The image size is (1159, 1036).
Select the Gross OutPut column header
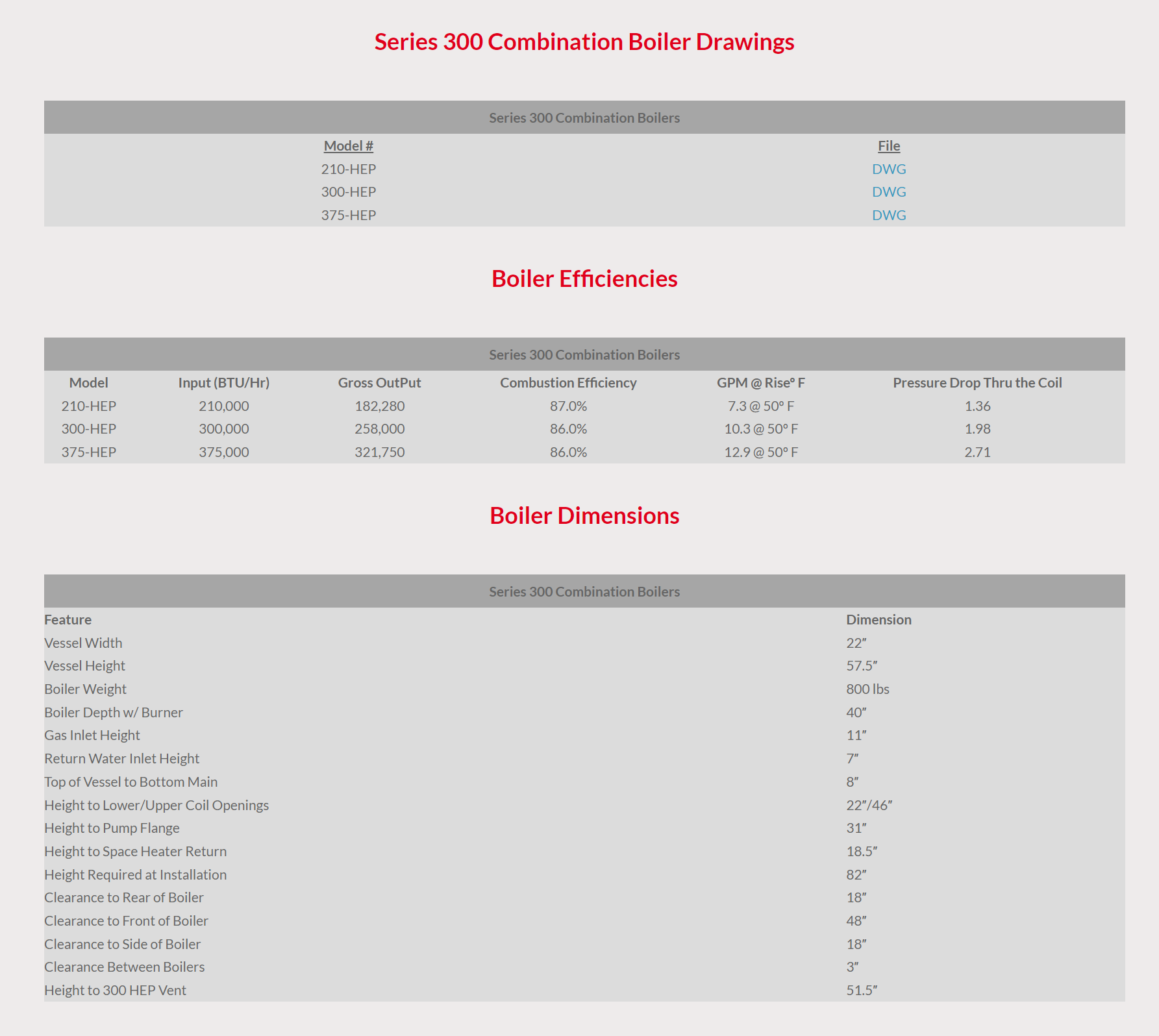point(379,383)
